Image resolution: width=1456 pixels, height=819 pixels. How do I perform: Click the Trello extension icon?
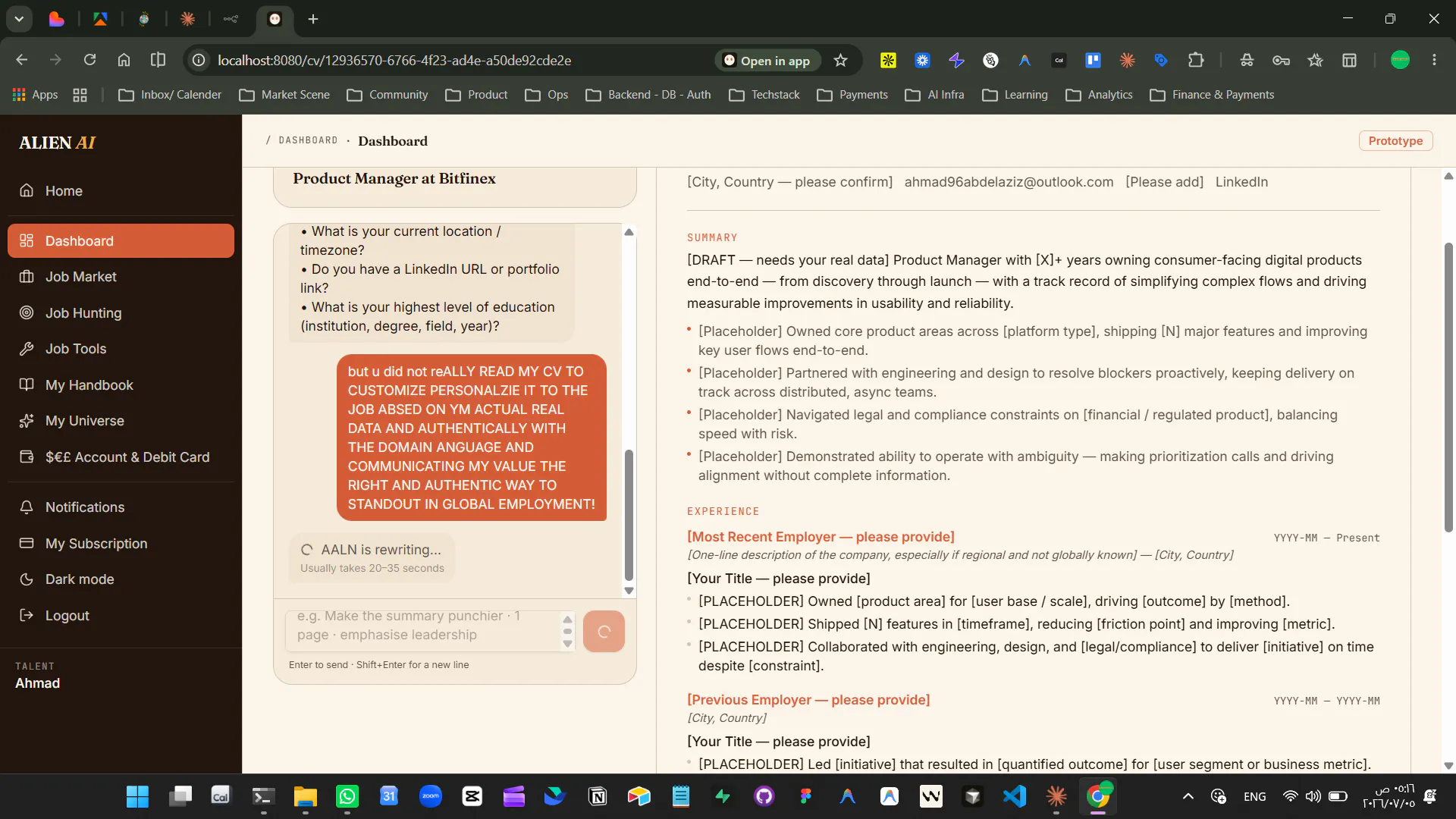[1093, 60]
